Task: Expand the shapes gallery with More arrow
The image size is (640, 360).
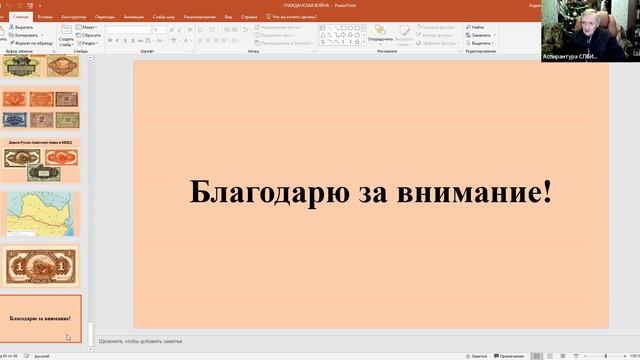Action: [x=364, y=42]
